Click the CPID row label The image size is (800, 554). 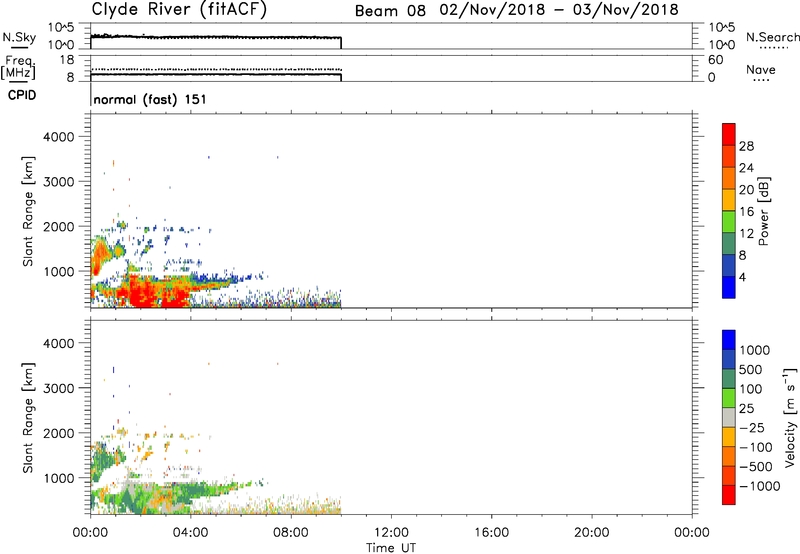coord(22,95)
